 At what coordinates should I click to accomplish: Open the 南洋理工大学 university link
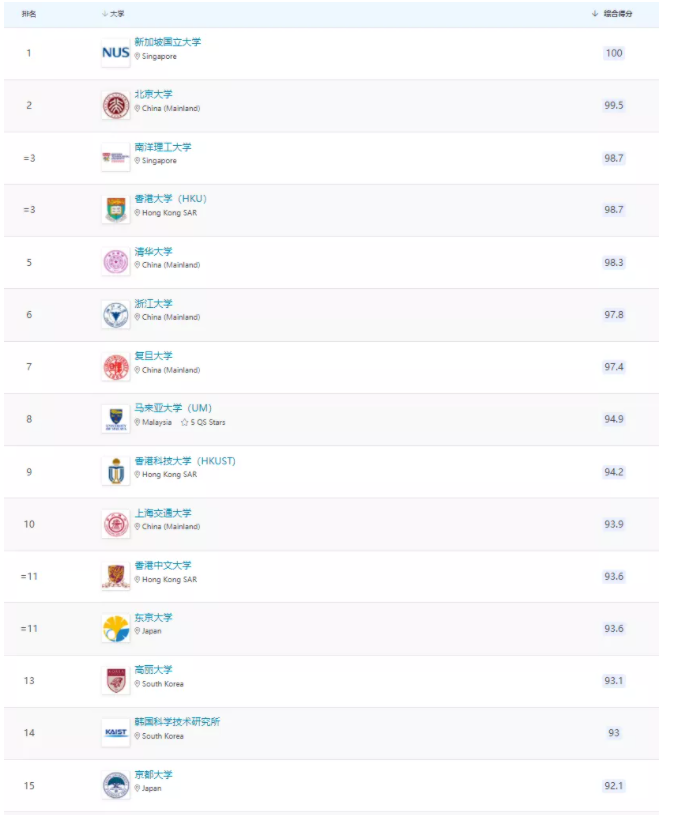pyautogui.click(x=163, y=147)
